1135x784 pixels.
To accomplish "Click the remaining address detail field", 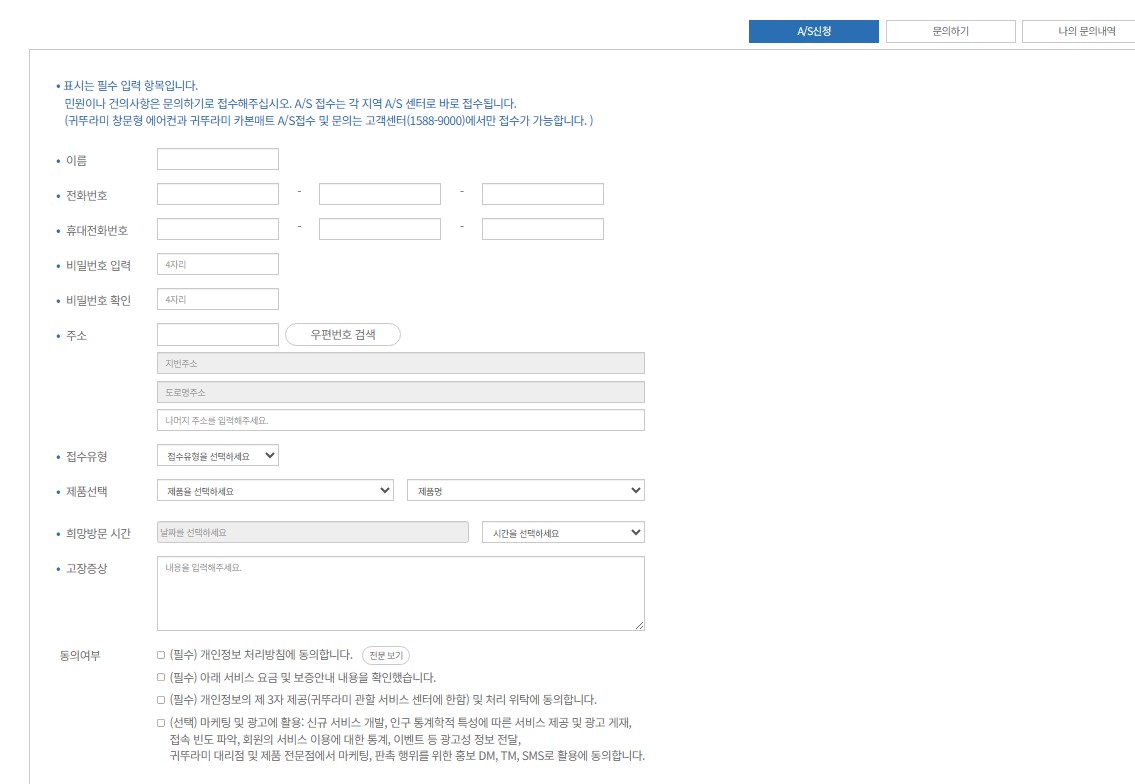I will pos(400,420).
